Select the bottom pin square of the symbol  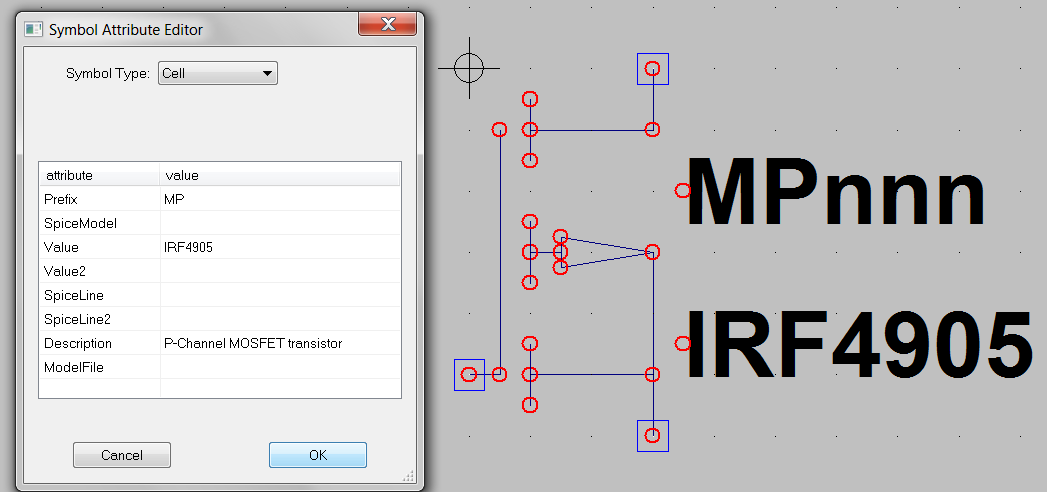pos(652,435)
